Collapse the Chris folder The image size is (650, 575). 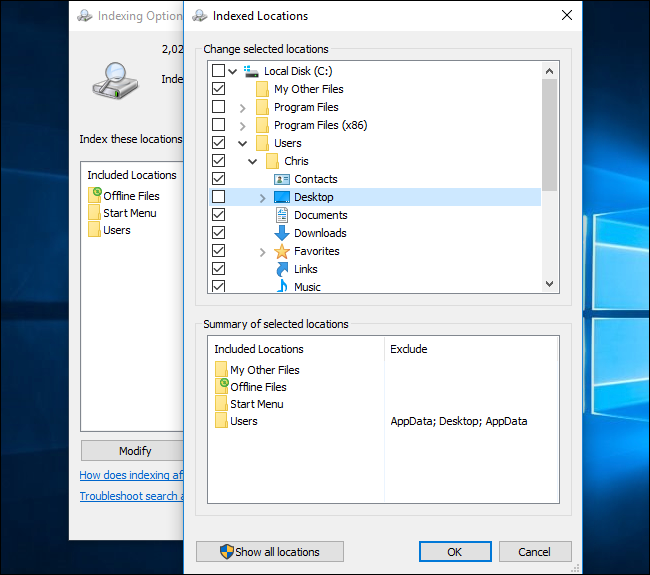[252, 162]
